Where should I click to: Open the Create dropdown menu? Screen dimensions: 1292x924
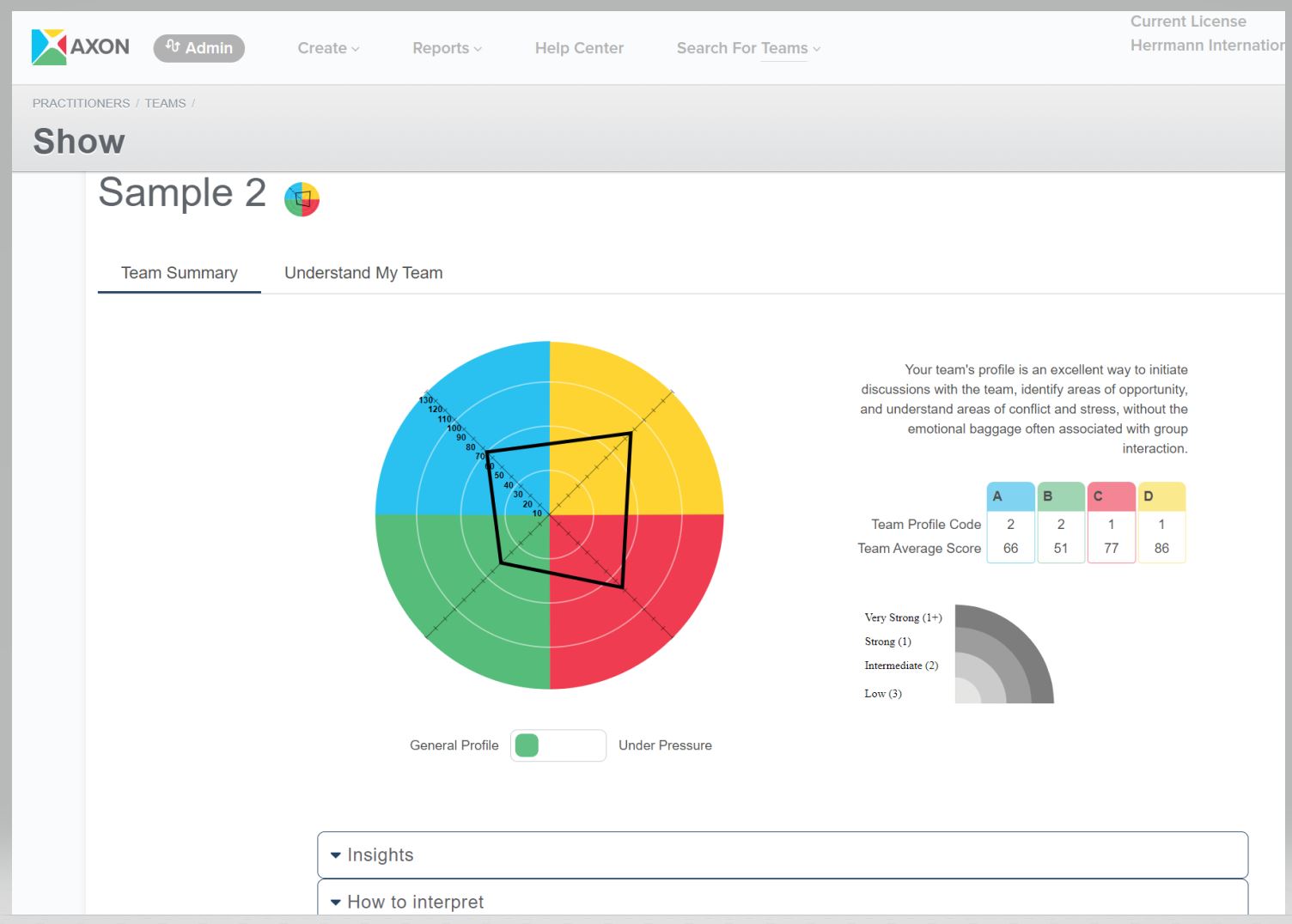pyautogui.click(x=328, y=48)
